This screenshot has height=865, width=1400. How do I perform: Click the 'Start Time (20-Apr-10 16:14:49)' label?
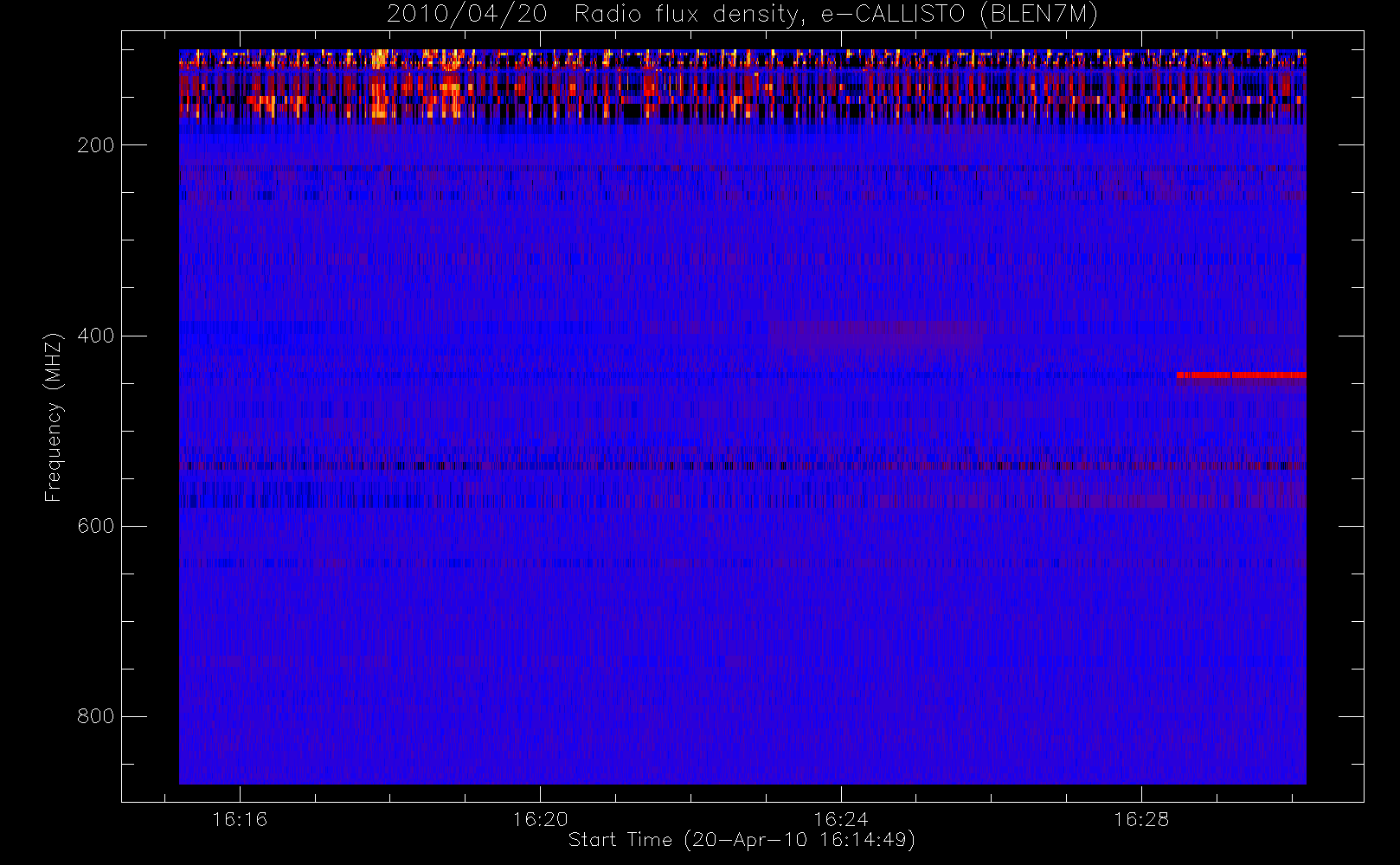click(x=742, y=840)
